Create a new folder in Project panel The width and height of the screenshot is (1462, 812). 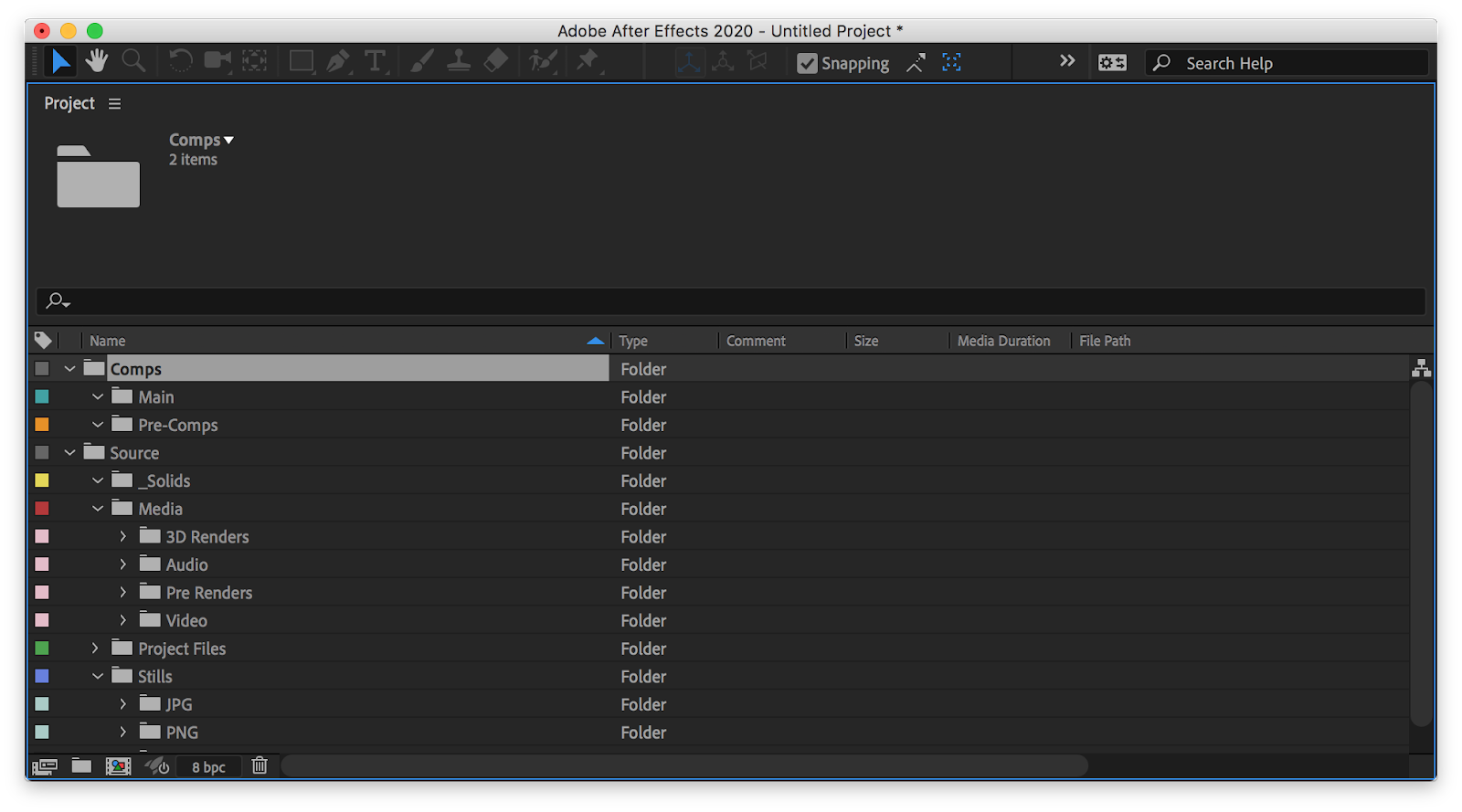click(81, 765)
